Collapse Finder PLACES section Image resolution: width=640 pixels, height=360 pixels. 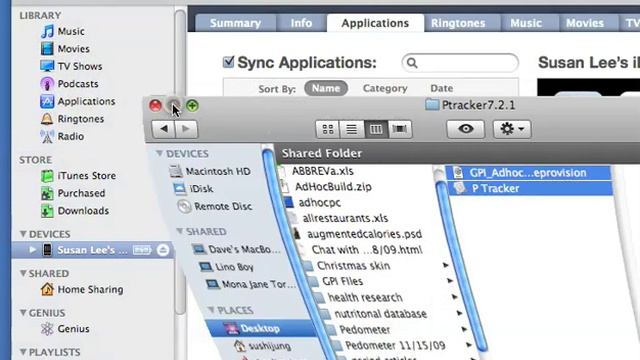point(211,310)
